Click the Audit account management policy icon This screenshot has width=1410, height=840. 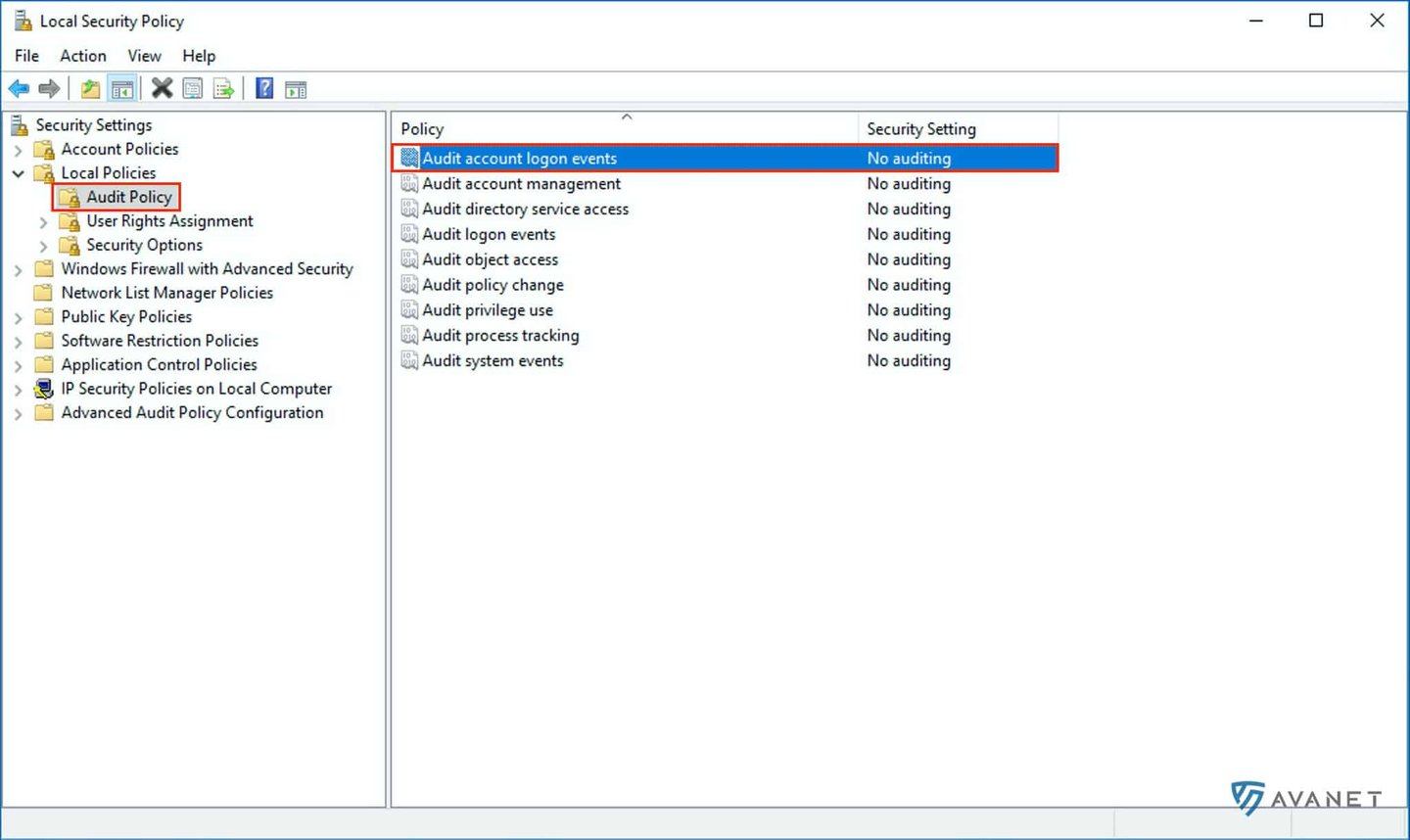coord(409,184)
